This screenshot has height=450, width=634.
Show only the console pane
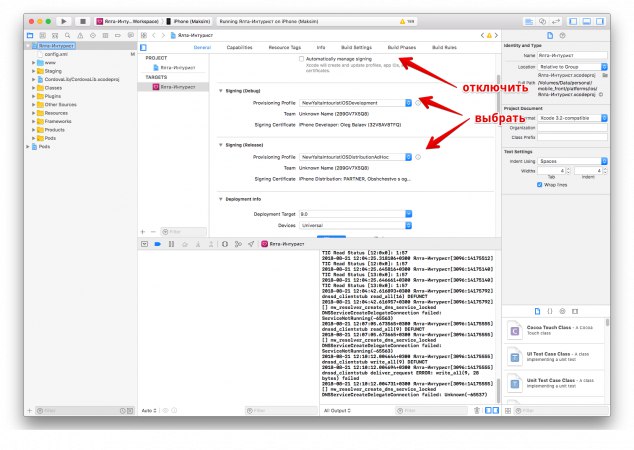(x=495, y=410)
